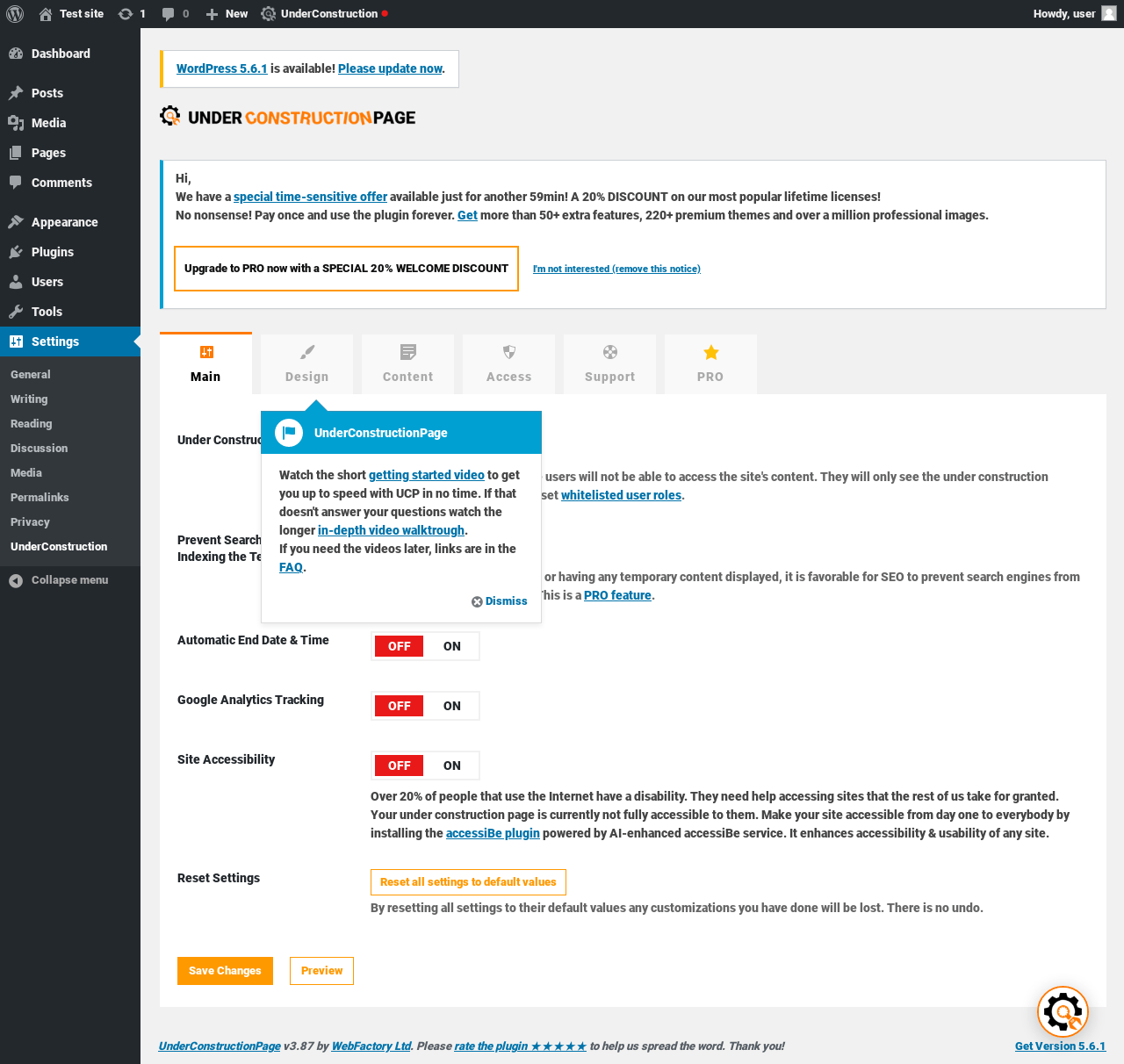The height and width of the screenshot is (1064, 1124).
Task: Turn Automatic End Date & Time ON
Action: [452, 646]
